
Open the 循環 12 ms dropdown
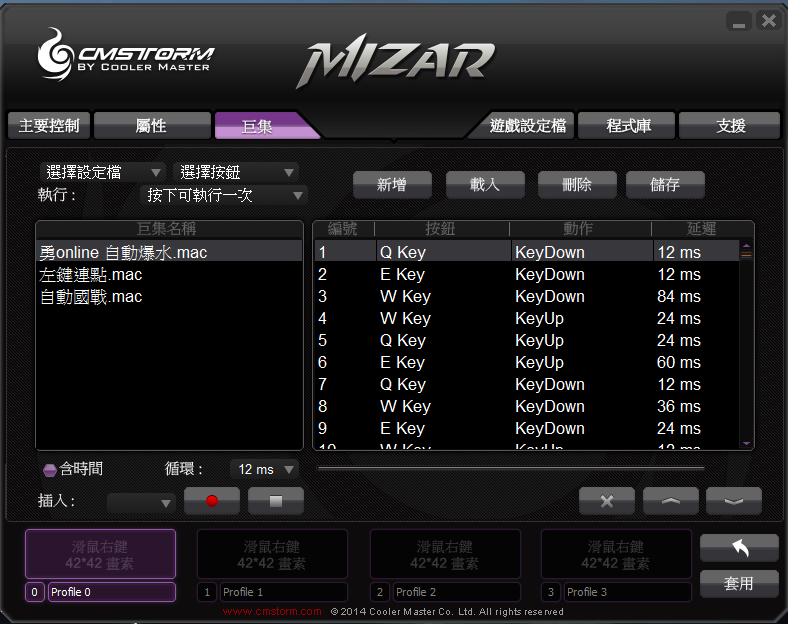pos(264,469)
